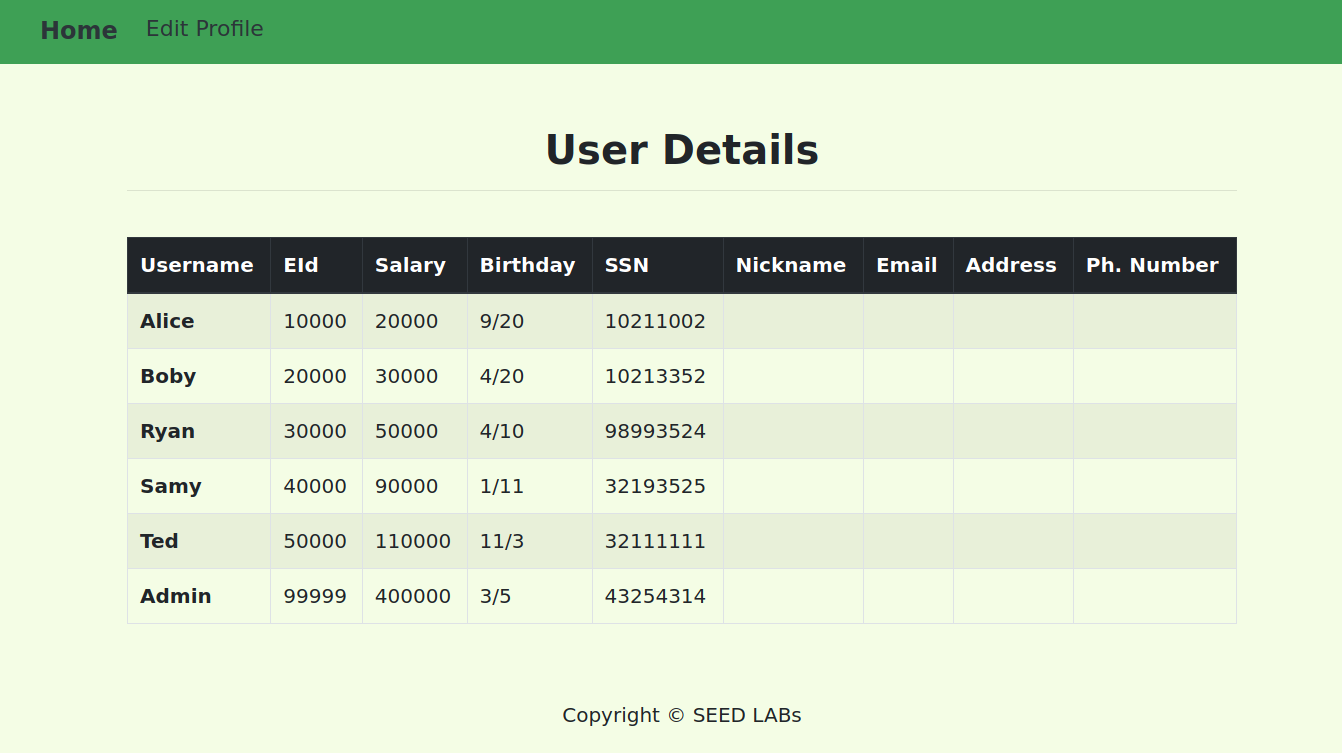Select the SSN column header
Viewport: 1342px width, 753px height.
(626, 265)
